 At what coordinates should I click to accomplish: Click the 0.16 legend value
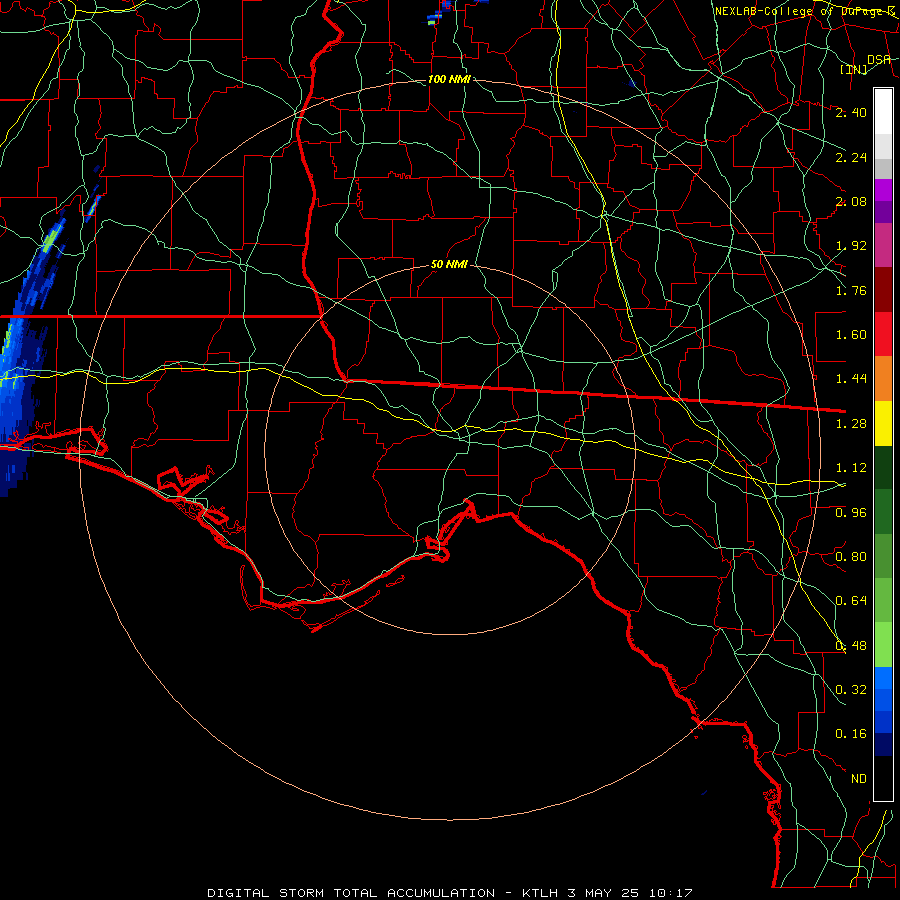coord(851,734)
